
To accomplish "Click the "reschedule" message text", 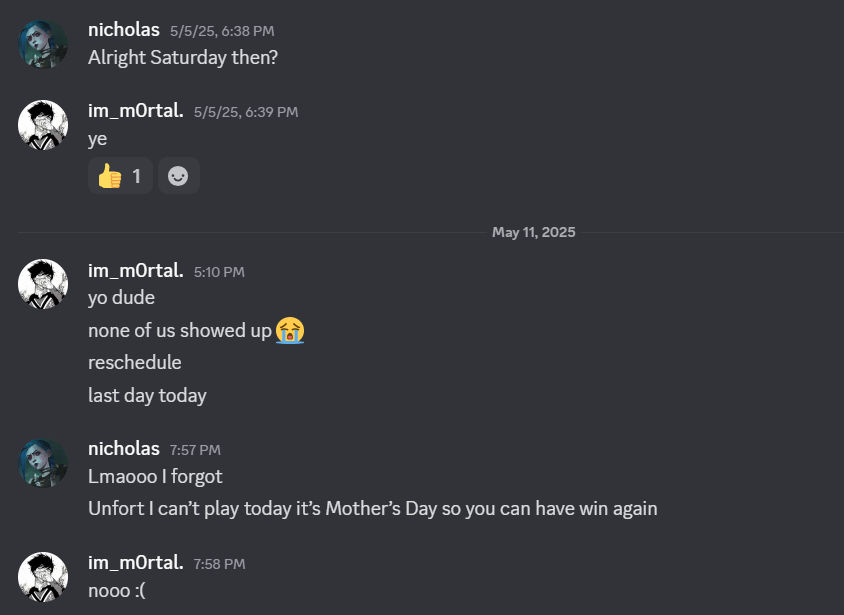I will (x=135, y=362).
